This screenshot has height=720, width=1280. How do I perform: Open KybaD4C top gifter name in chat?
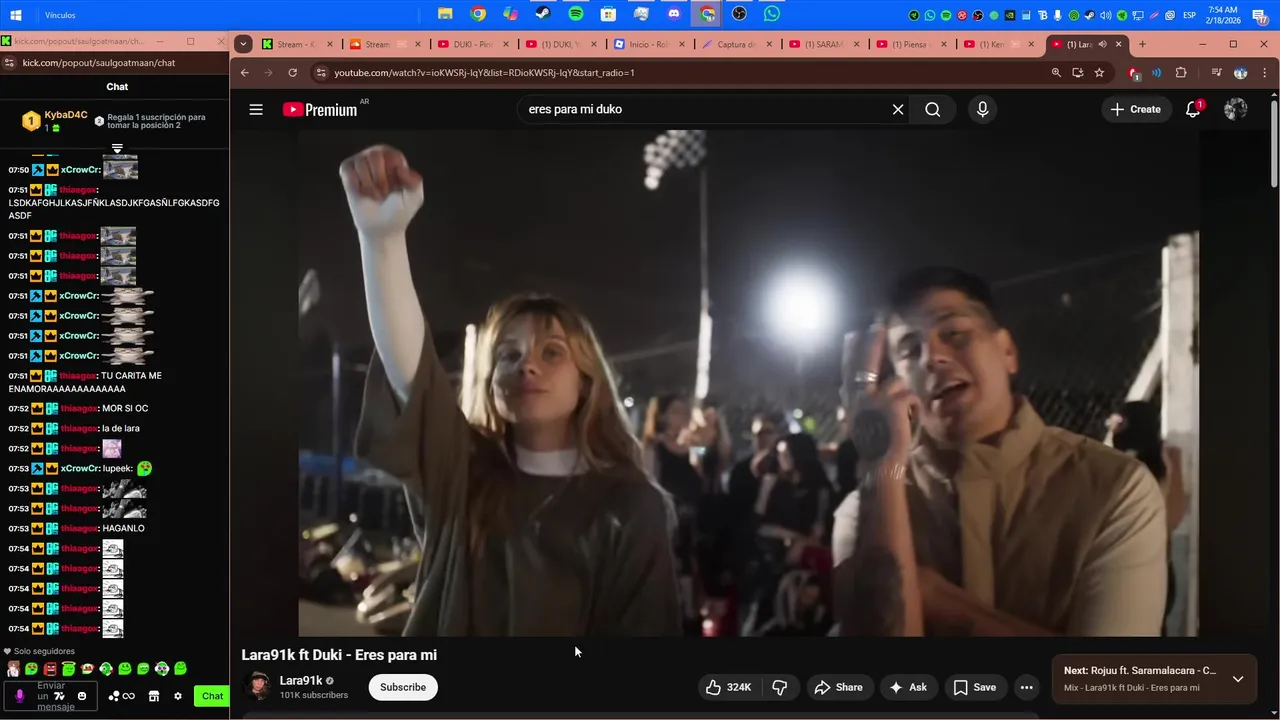66,115
